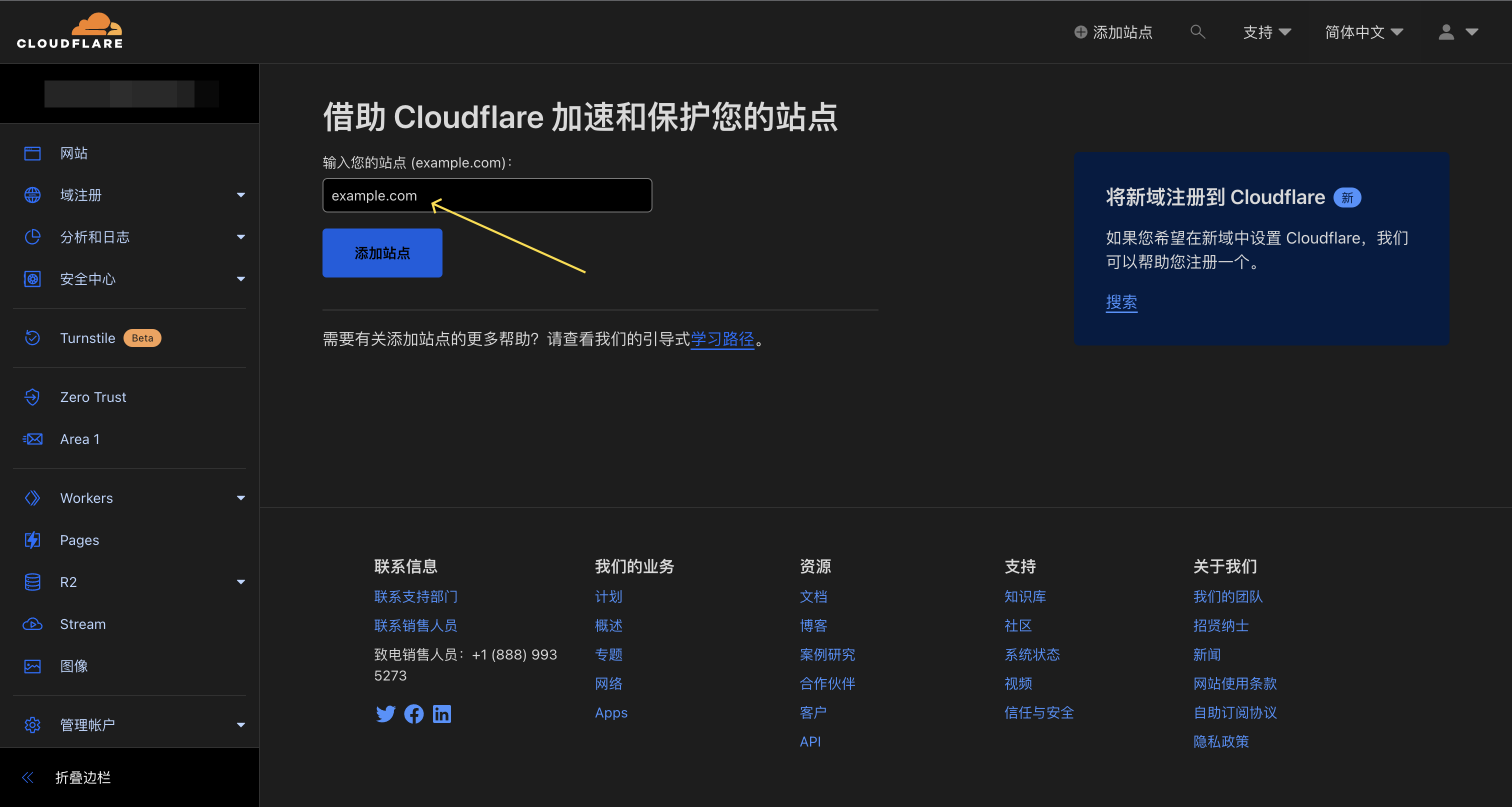Click the 折叠边栏 collapse sidebar control
The height and width of the screenshot is (807, 1512).
130,777
